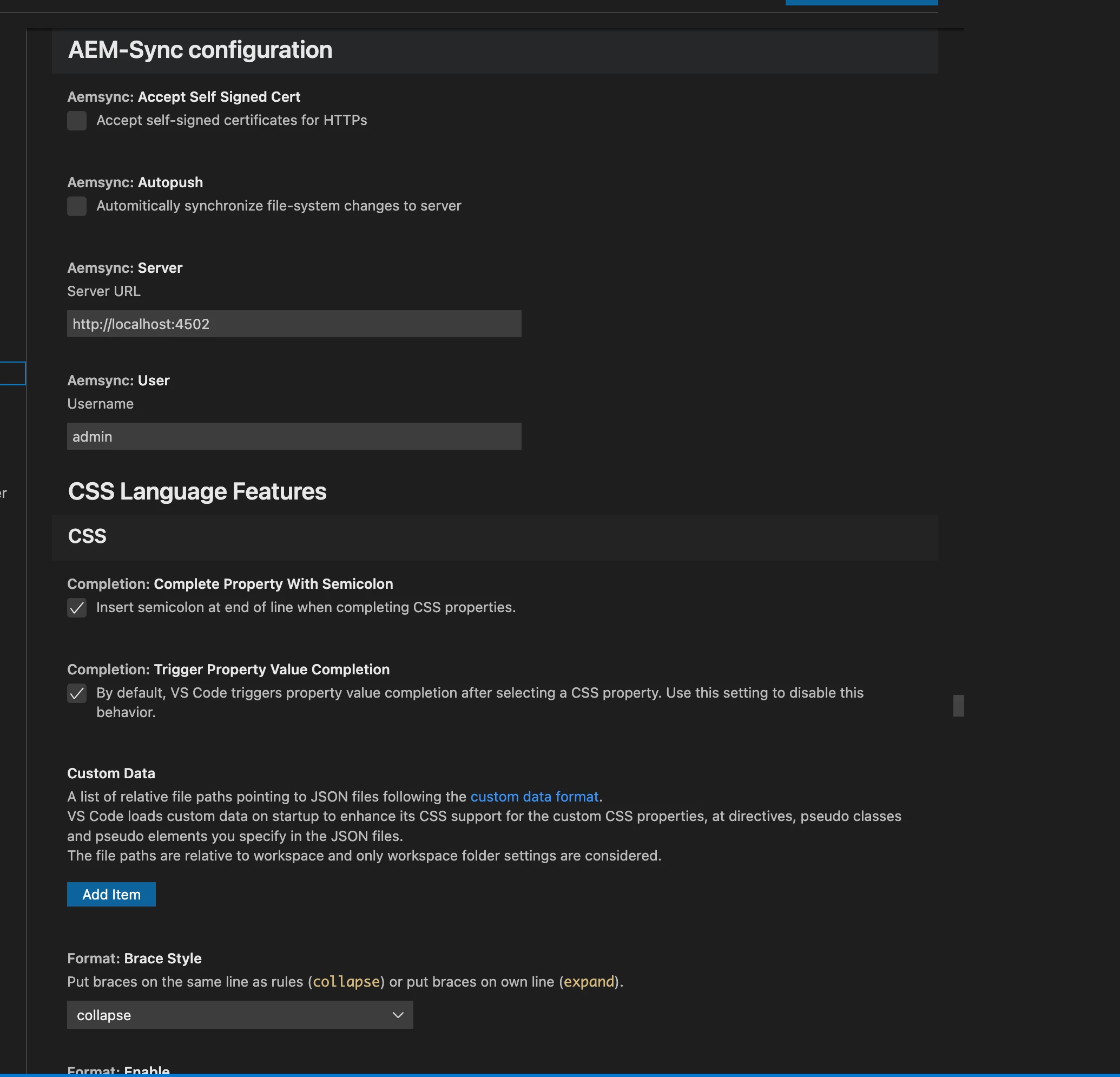Click the blue button at top right edge
Viewport: 1120px width, 1077px height.
[861, 2]
